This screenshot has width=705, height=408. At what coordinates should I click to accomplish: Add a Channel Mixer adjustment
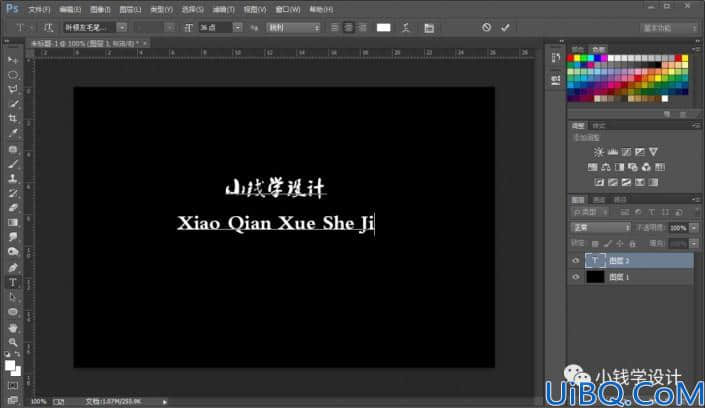(646, 167)
